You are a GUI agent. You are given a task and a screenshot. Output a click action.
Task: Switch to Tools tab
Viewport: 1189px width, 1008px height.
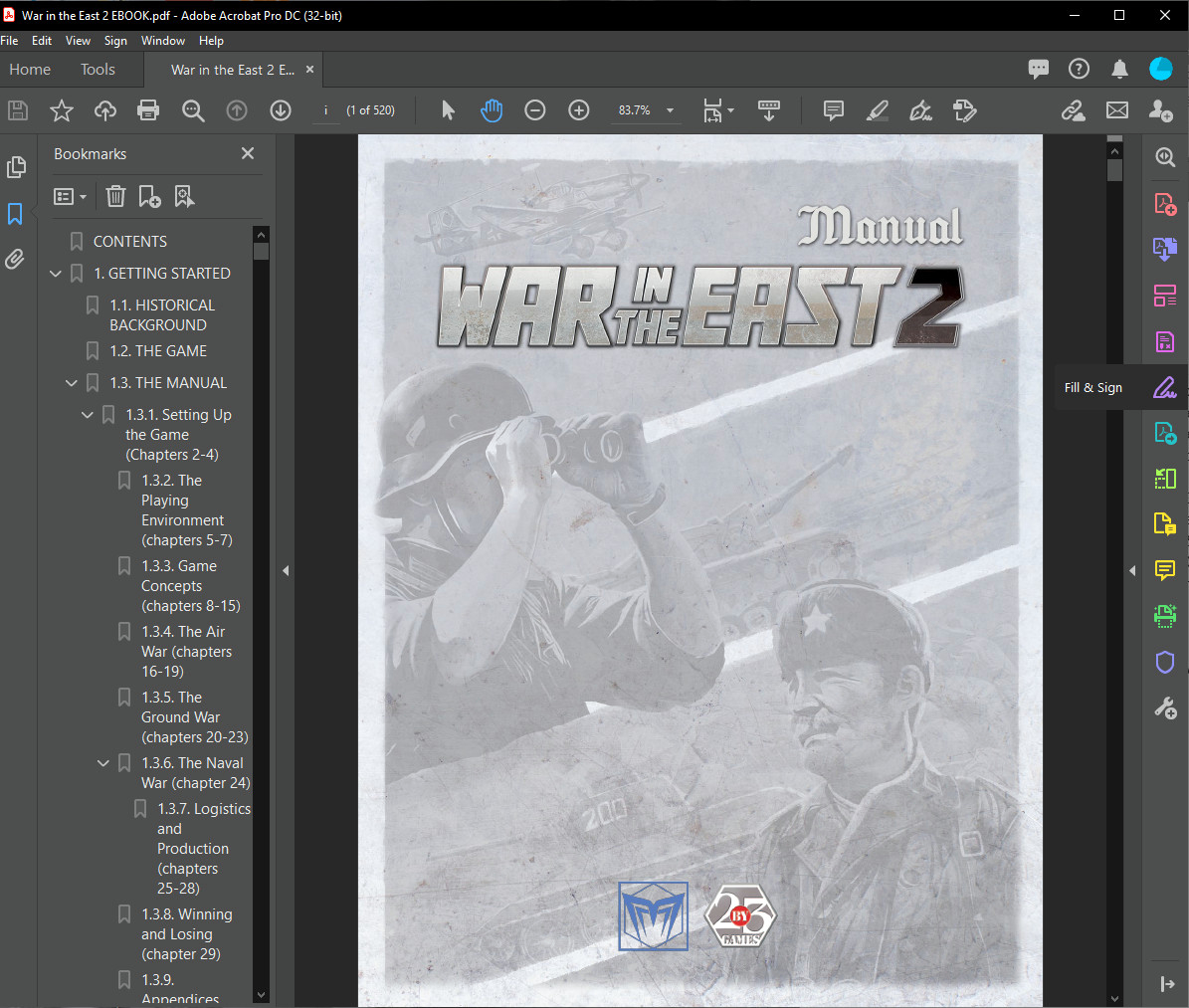click(98, 69)
